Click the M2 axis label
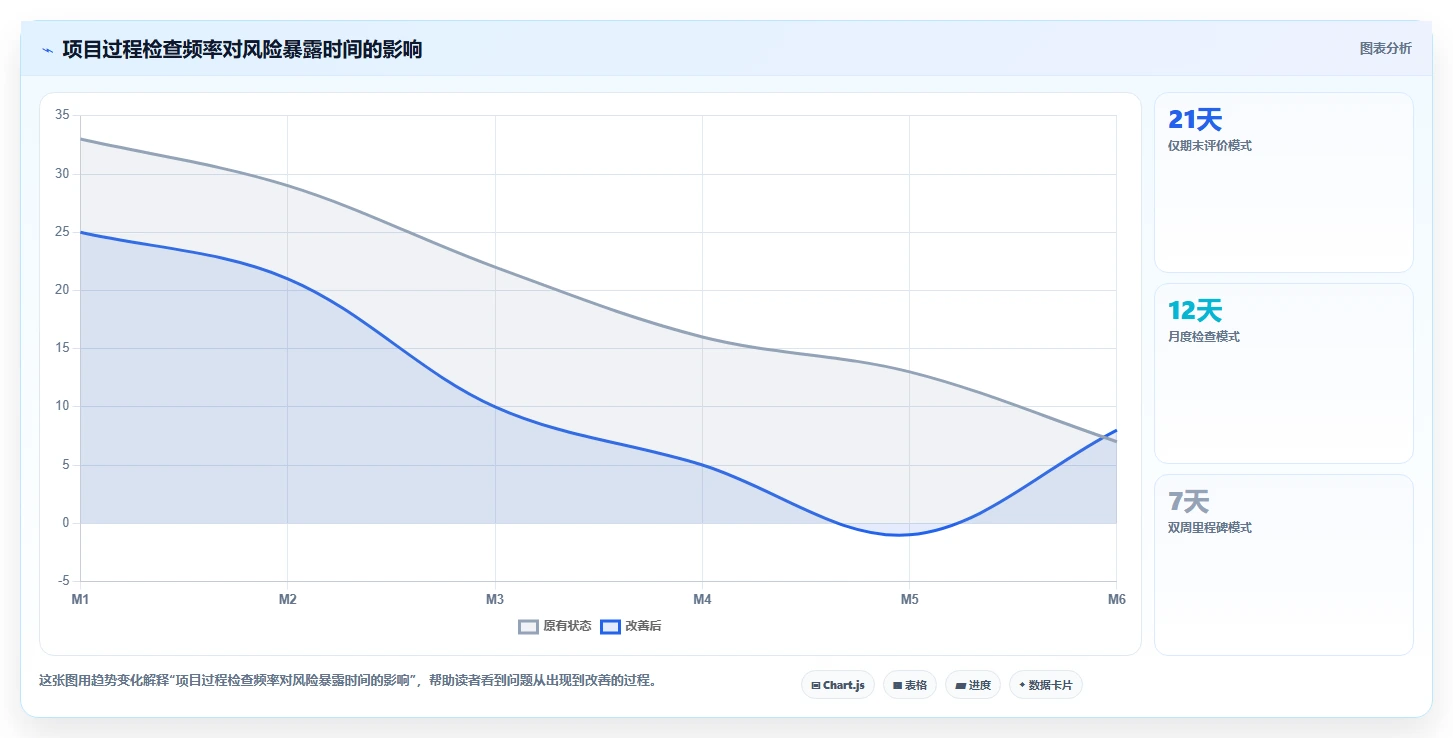Image resolution: width=1453 pixels, height=738 pixels. point(288,599)
